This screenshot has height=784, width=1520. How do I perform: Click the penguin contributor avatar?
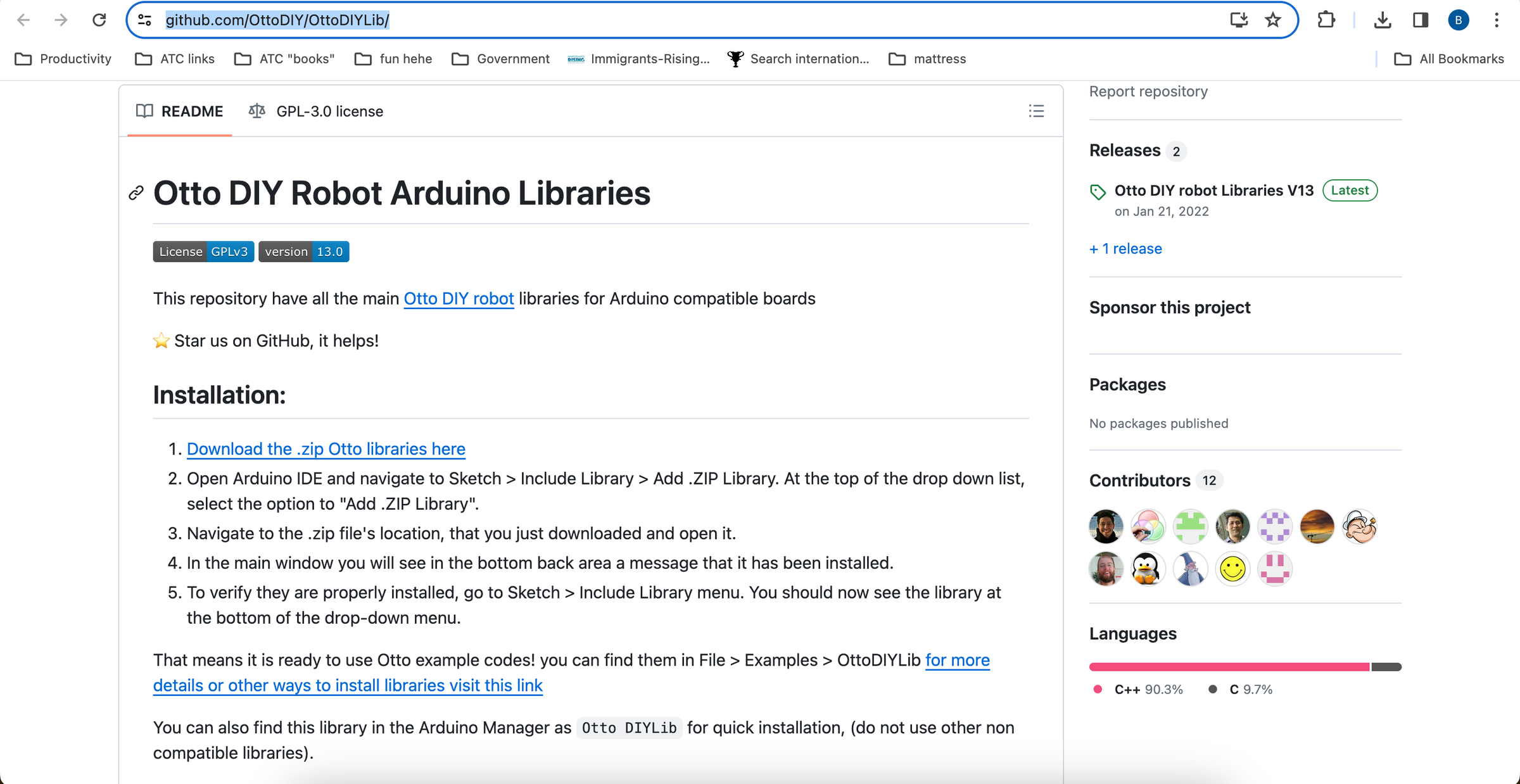coord(1148,569)
